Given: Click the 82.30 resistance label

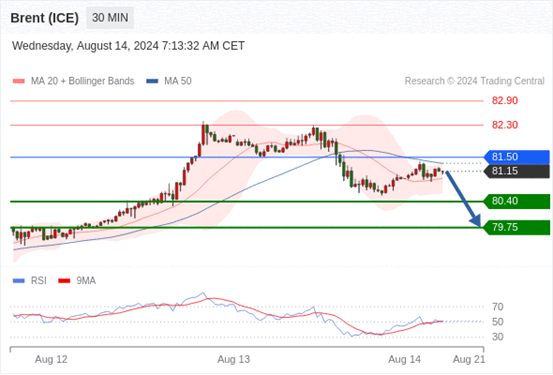Looking at the screenshot, I should click(x=505, y=125).
